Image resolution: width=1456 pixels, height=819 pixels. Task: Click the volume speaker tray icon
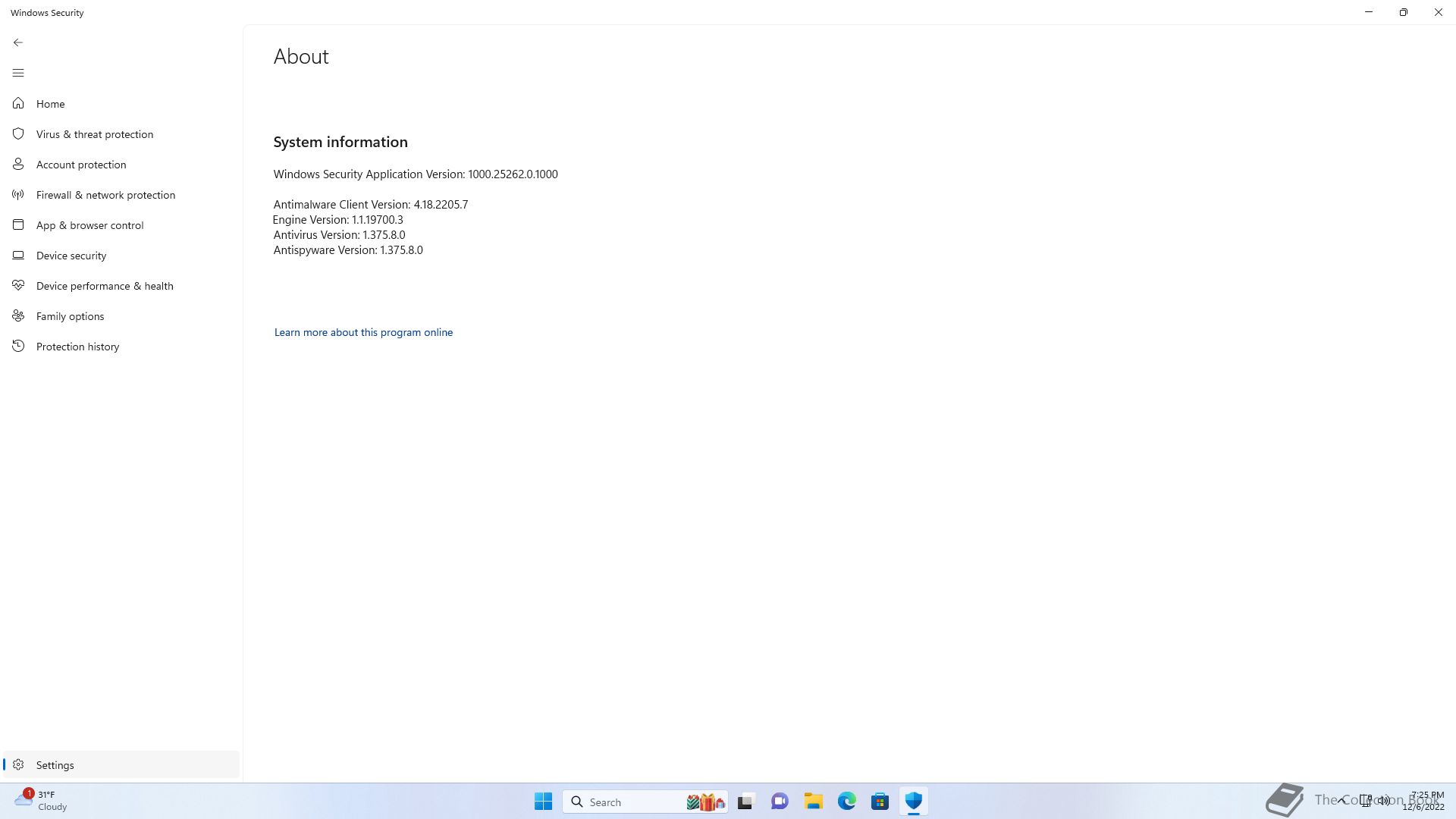[x=1384, y=801]
